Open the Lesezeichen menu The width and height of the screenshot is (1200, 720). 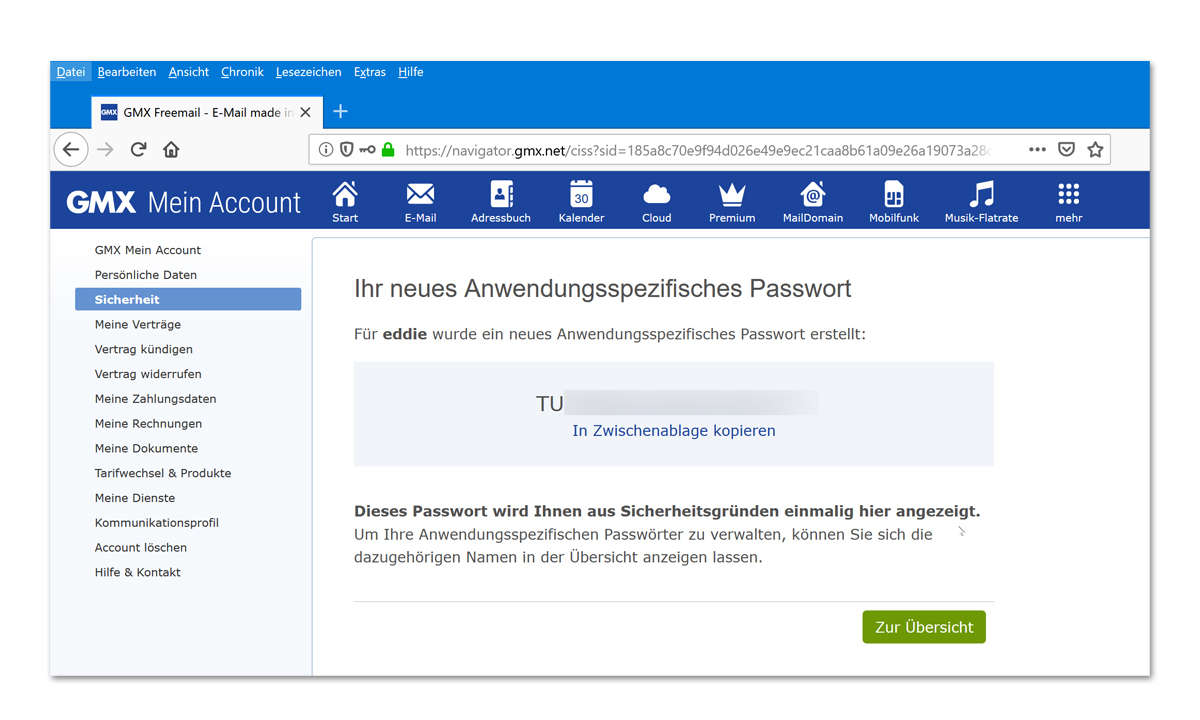click(x=309, y=72)
